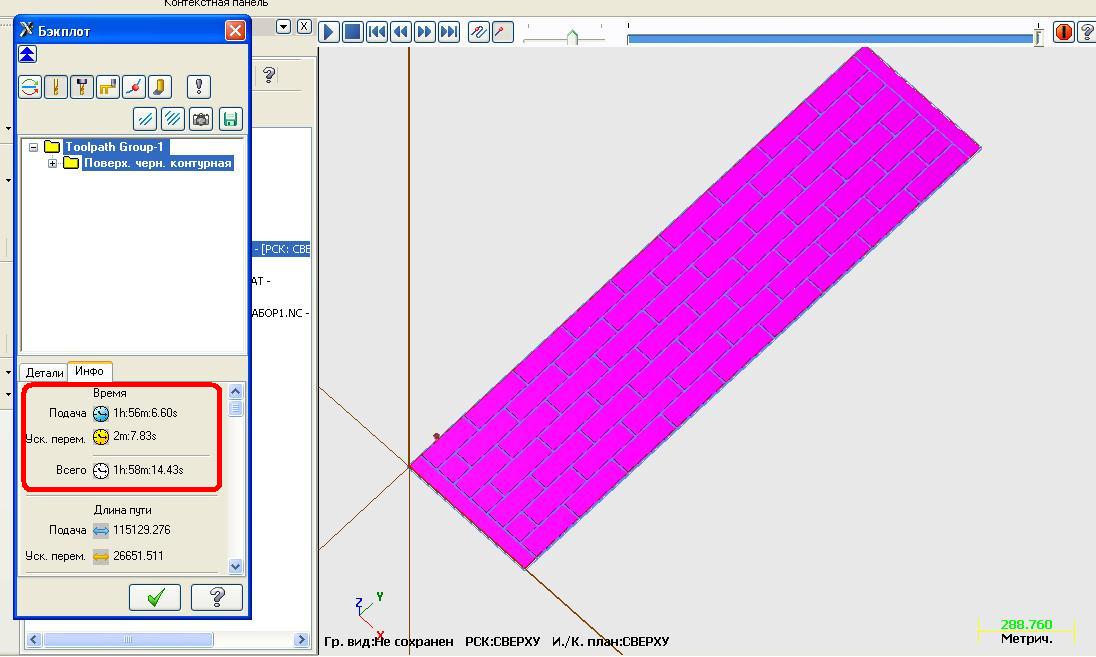Click the restrict drawing two-line icon

coord(145,119)
